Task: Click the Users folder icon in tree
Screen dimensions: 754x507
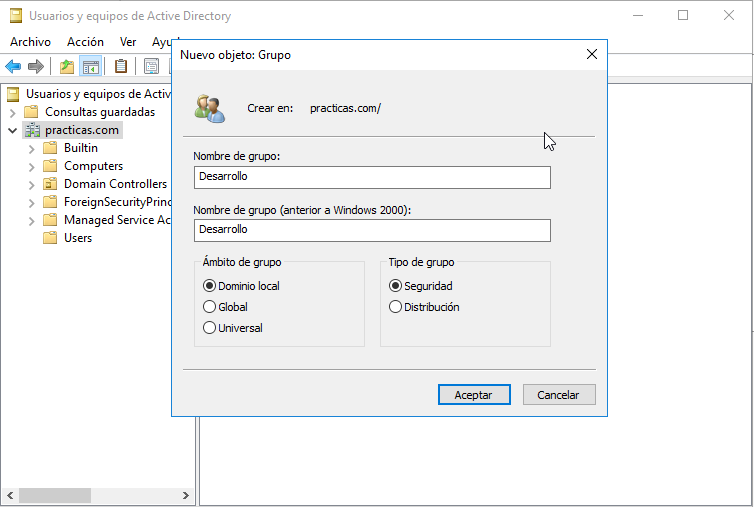Action: pyautogui.click(x=50, y=238)
